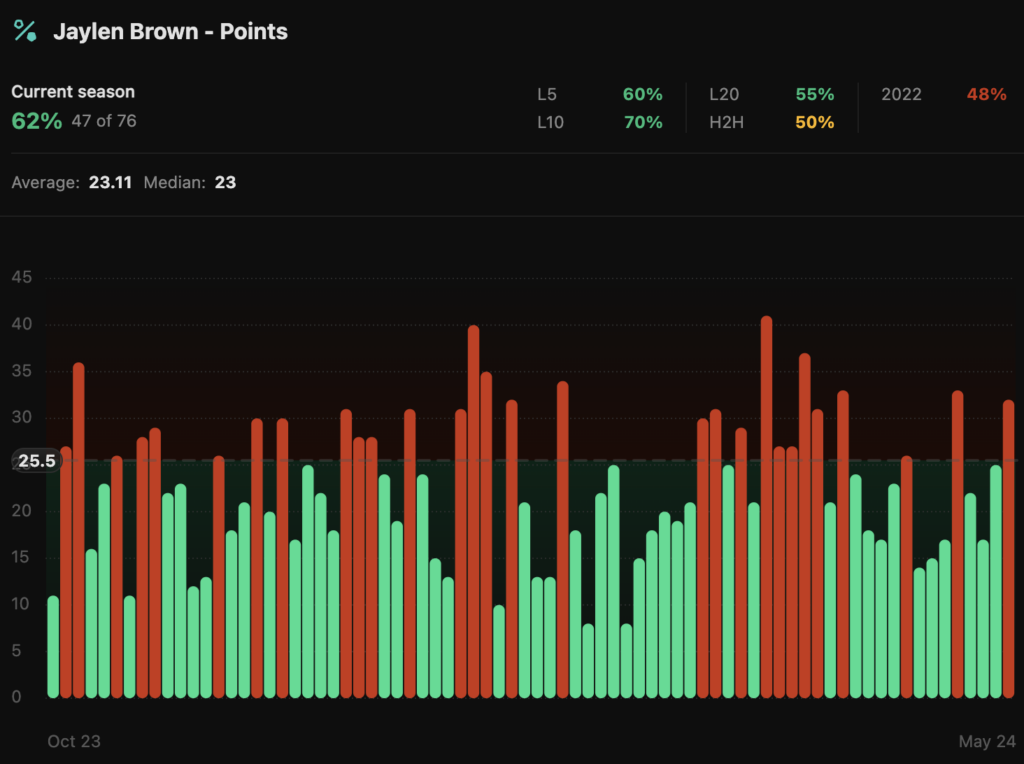
Task: Click the 60% value for L5
Action: [x=643, y=95]
